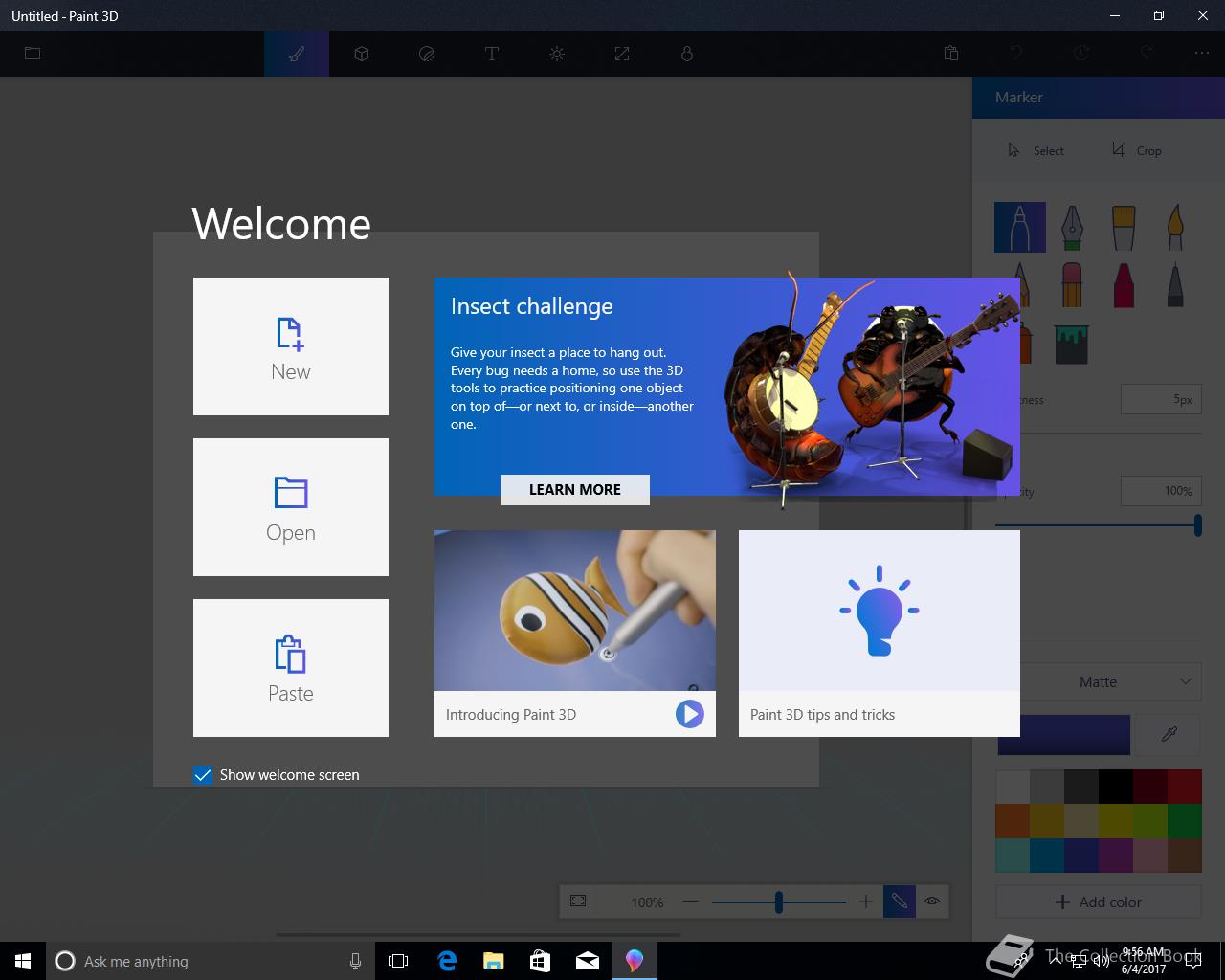Open the Stickers tab
The width and height of the screenshot is (1225, 980).
pyautogui.click(x=427, y=54)
